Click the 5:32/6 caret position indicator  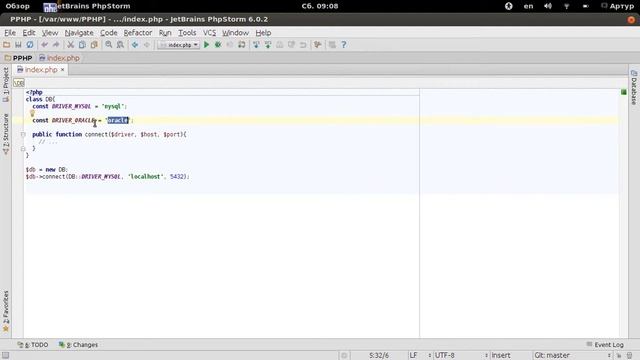coord(379,356)
